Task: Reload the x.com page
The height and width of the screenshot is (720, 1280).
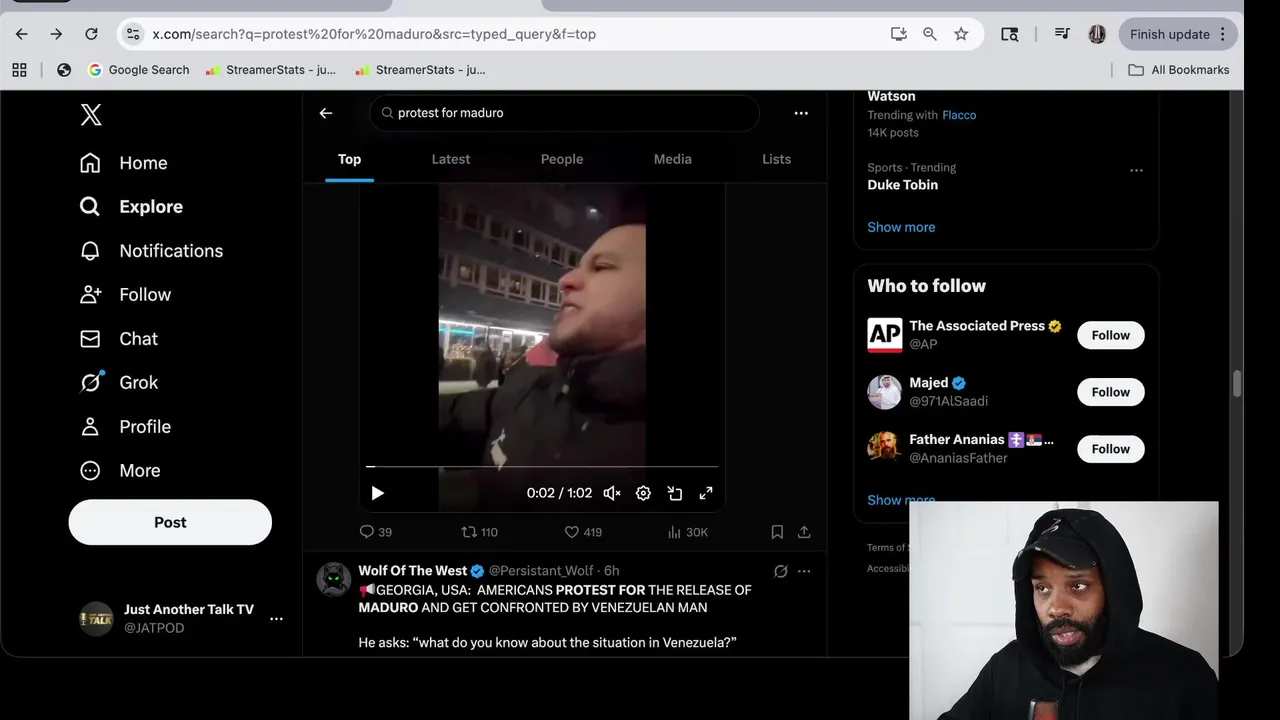Action: click(x=91, y=34)
